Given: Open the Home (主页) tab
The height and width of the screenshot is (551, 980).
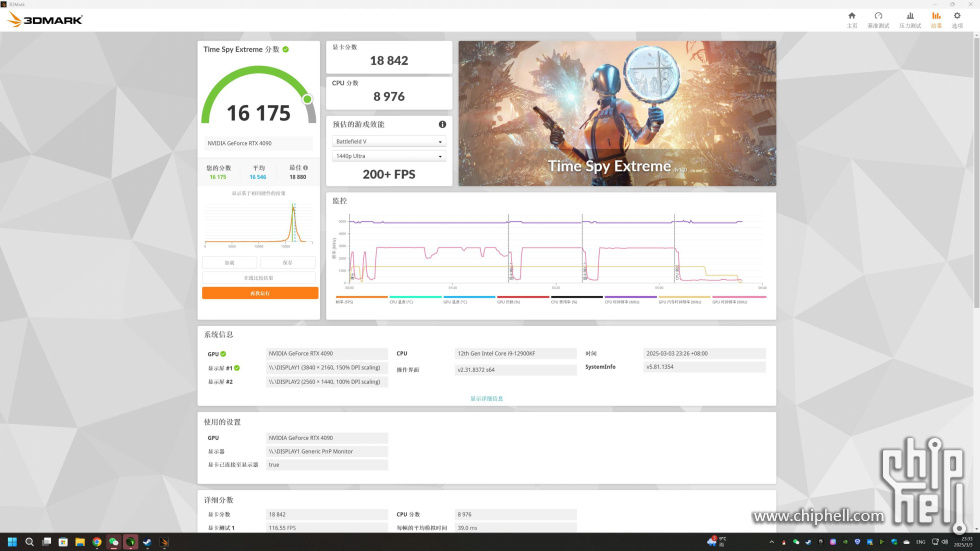Looking at the screenshot, I should pos(851,19).
